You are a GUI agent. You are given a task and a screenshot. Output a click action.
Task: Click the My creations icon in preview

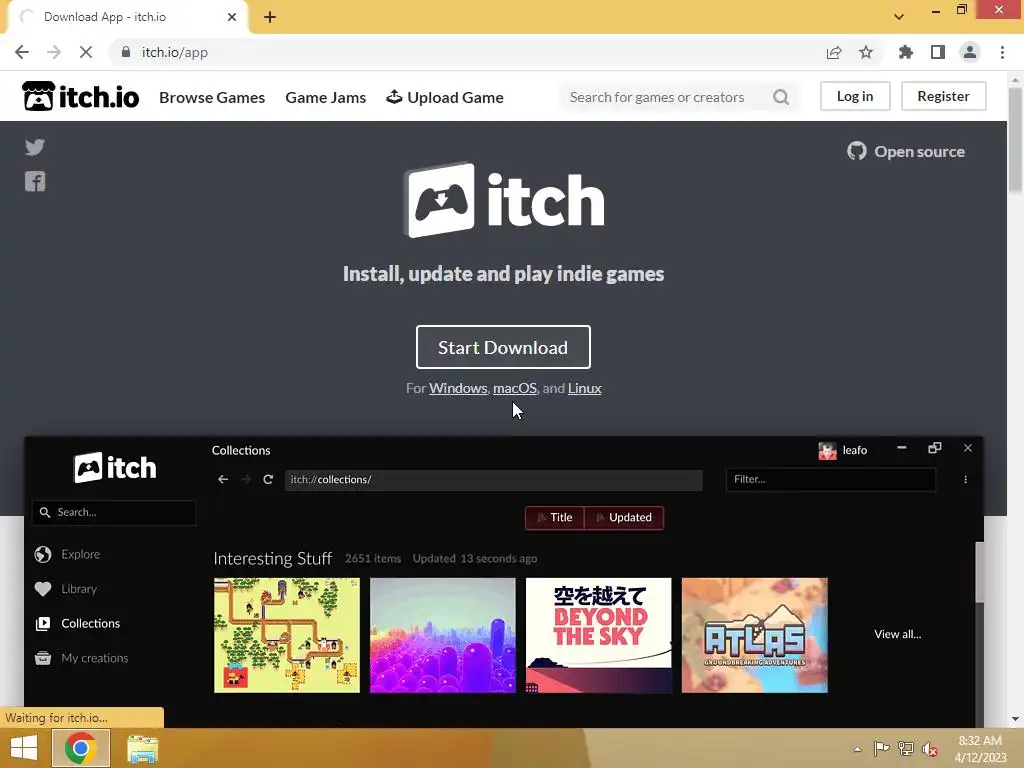[x=43, y=658]
